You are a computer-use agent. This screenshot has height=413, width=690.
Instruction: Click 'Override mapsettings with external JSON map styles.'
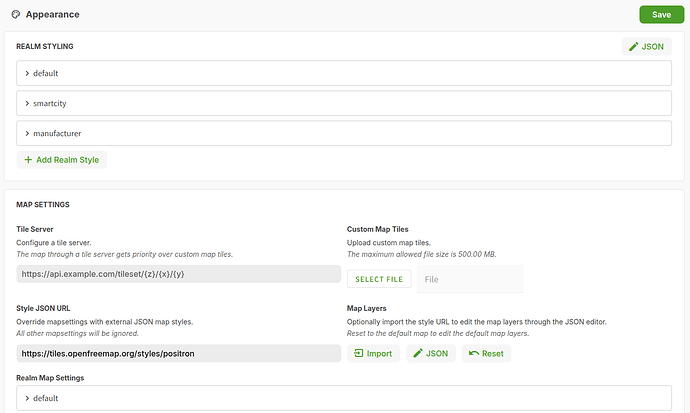(x=105, y=322)
